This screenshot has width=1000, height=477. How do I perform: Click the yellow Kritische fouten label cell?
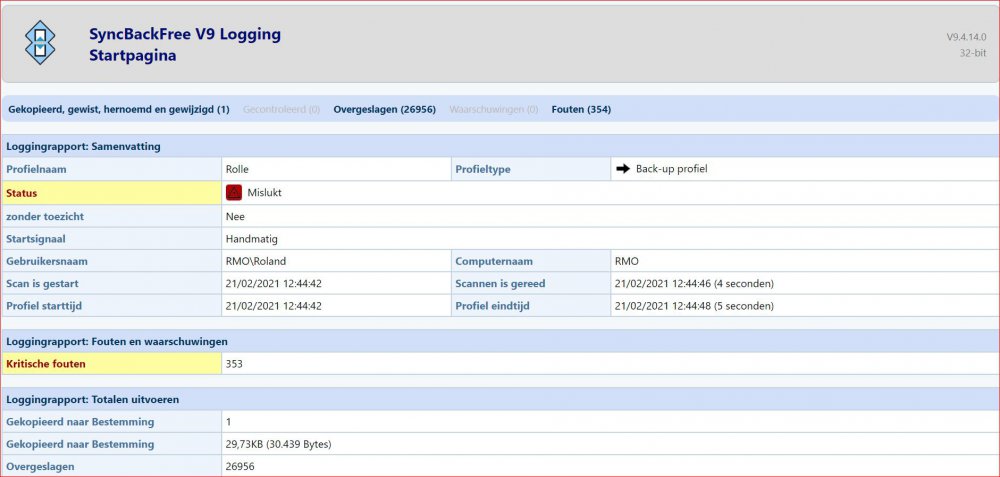[112, 364]
